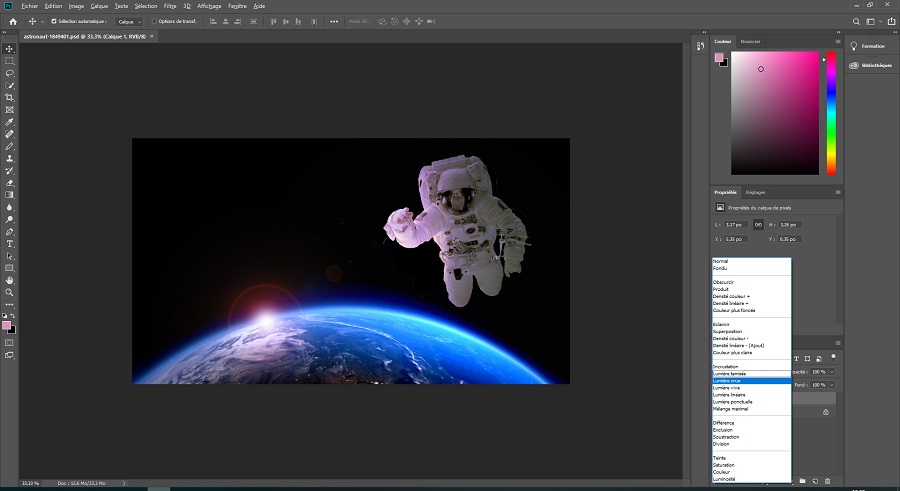
Task: Select the Rectangle shape tool
Action: [9, 268]
